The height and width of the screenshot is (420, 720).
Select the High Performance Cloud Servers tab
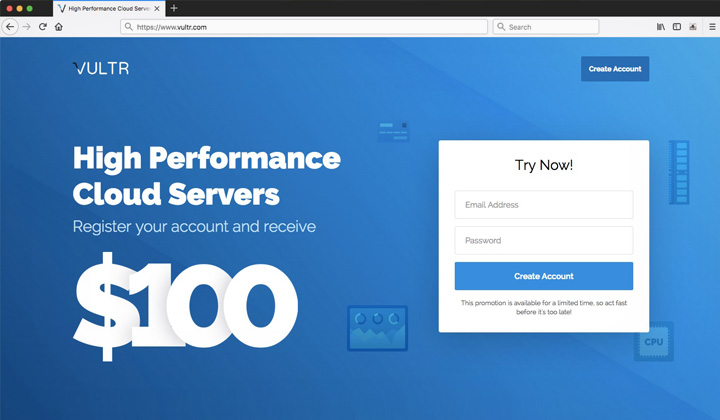click(x=109, y=8)
